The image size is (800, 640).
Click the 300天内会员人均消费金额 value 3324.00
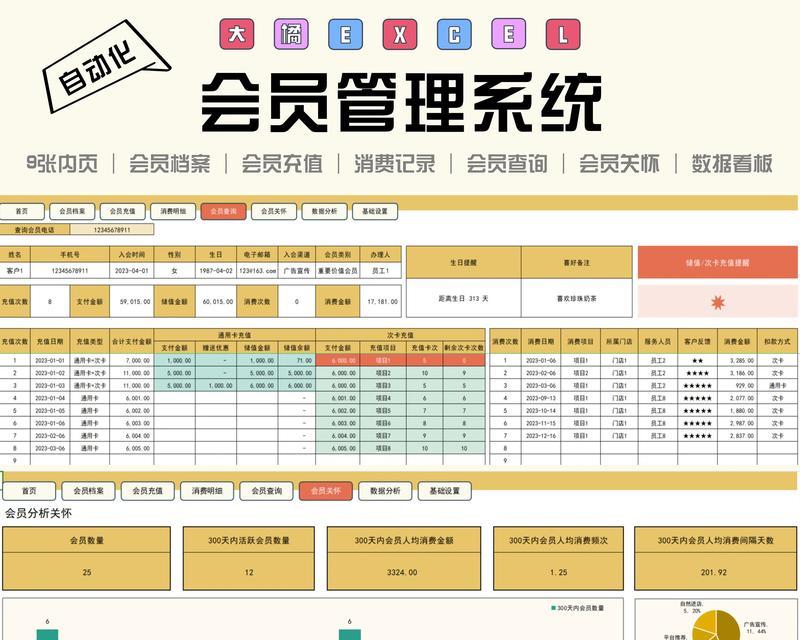[403, 572]
